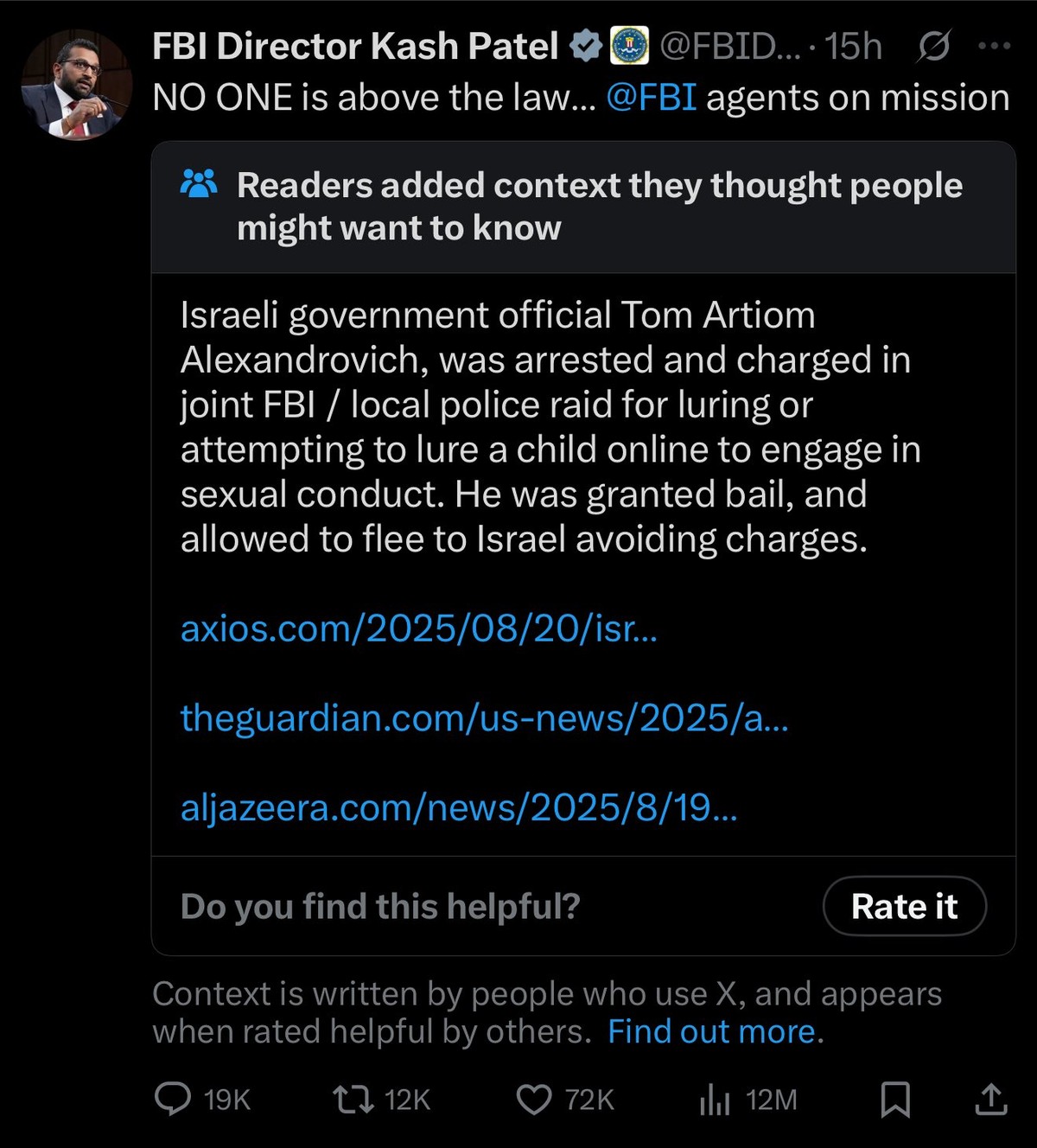Like the post with heart icon
1037x1148 pixels.
534,1100
